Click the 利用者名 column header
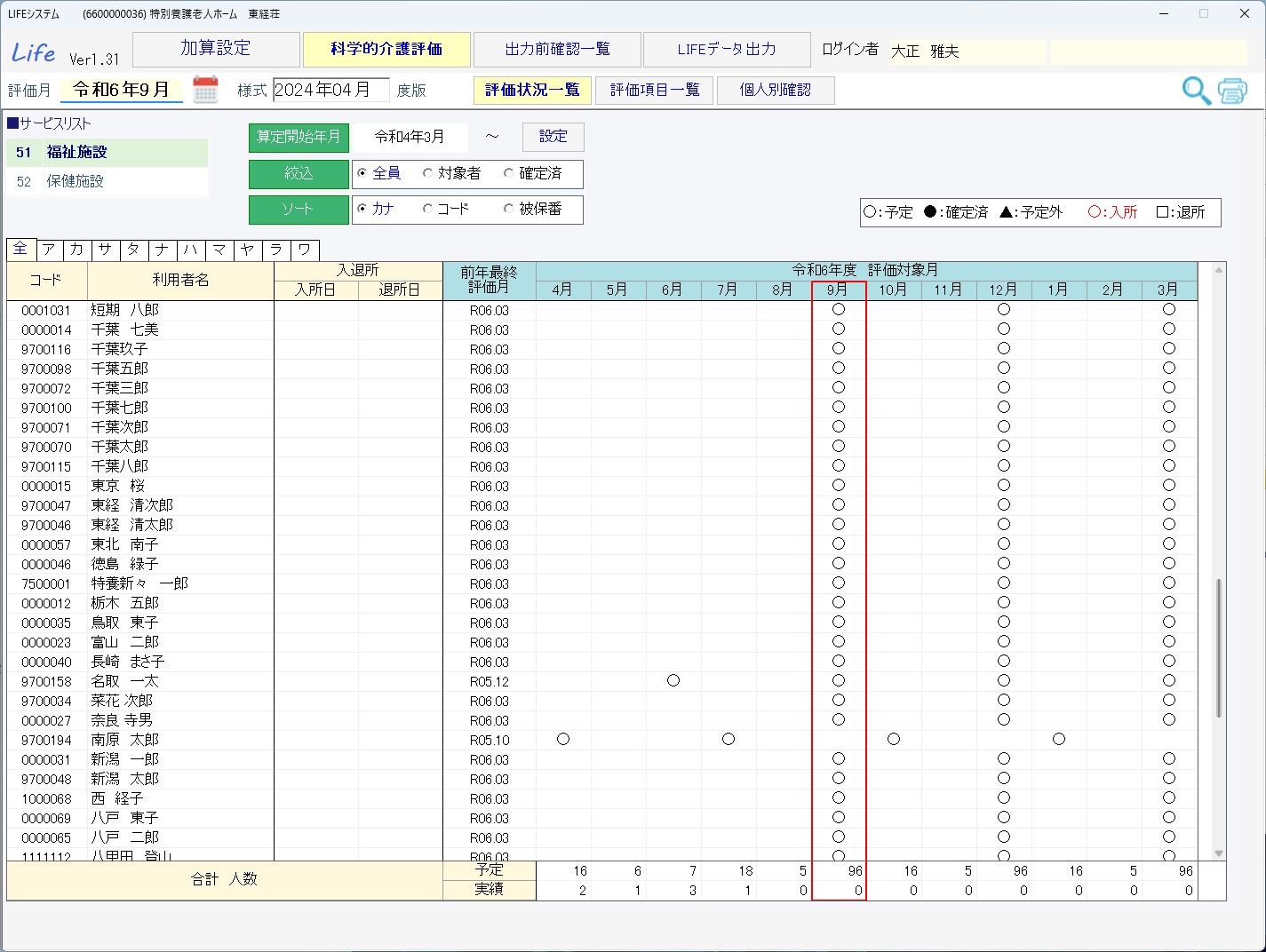Image resolution: width=1266 pixels, height=952 pixels. pos(180,281)
